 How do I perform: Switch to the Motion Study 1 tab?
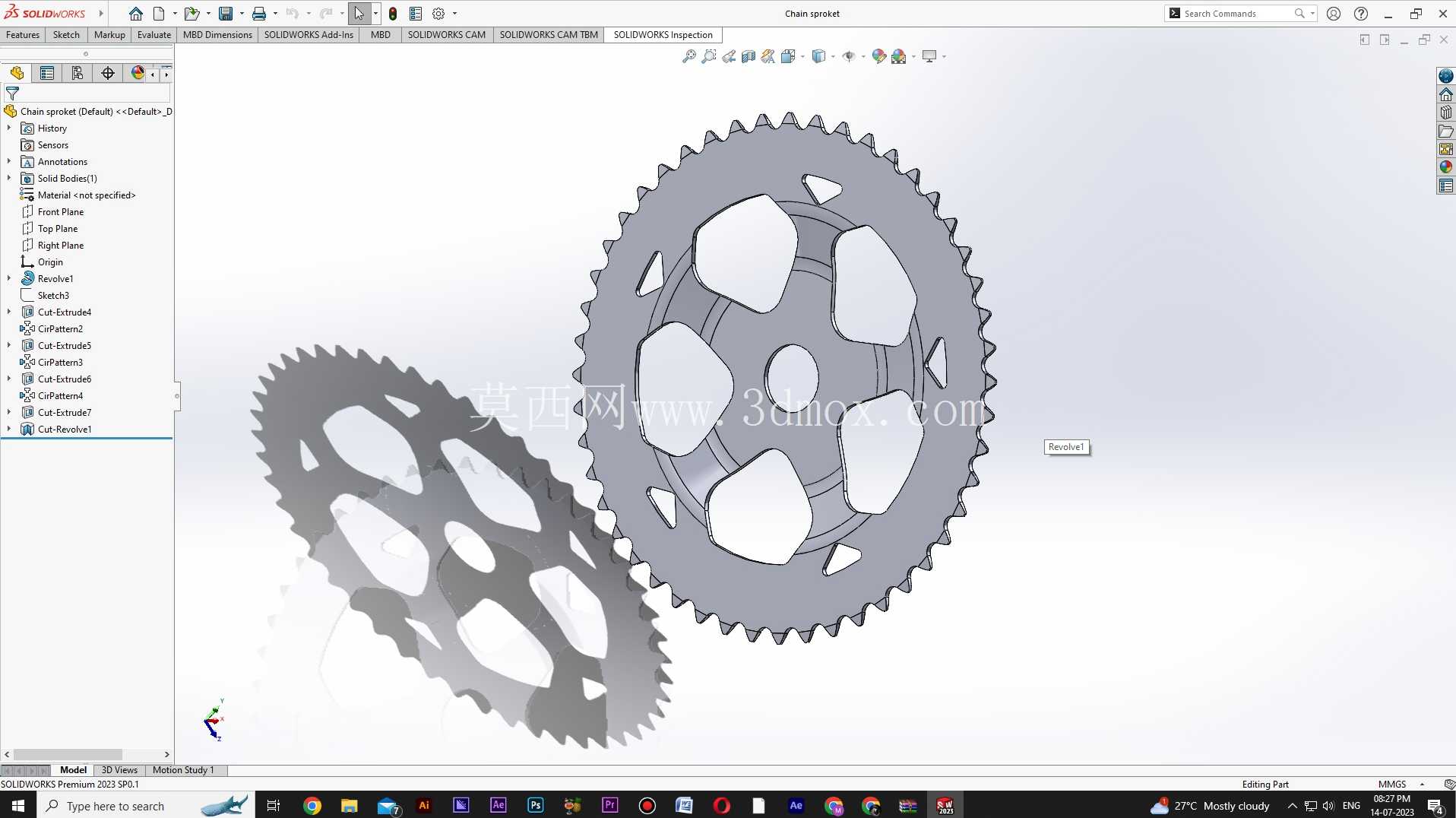coord(183,770)
